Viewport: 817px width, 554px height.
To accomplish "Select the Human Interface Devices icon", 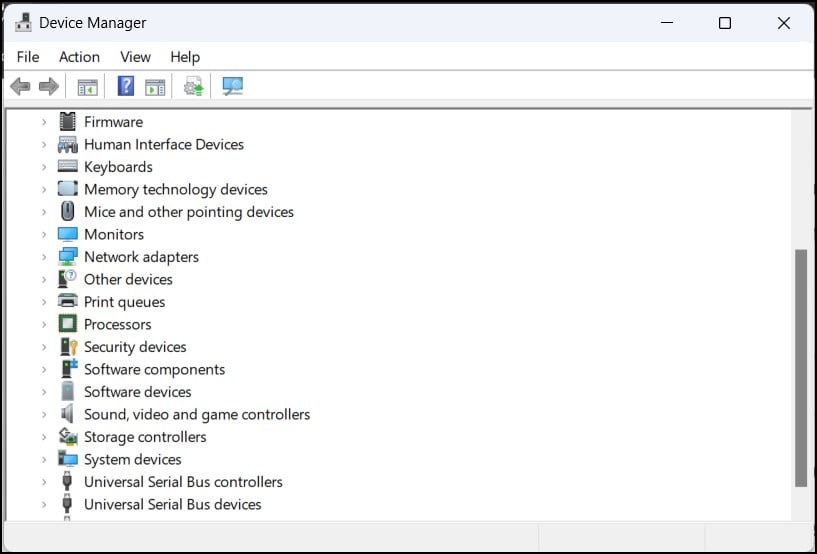I will pyautogui.click(x=67, y=144).
